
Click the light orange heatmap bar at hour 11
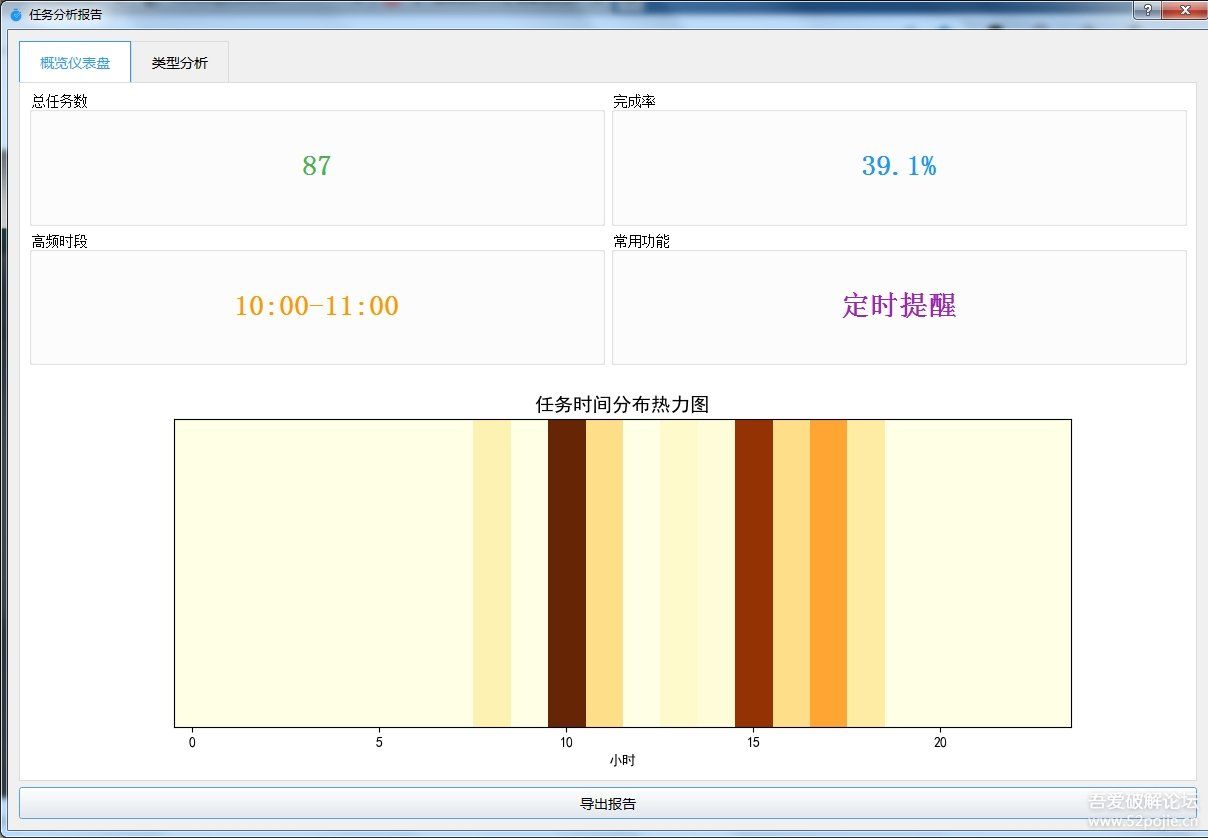604,573
